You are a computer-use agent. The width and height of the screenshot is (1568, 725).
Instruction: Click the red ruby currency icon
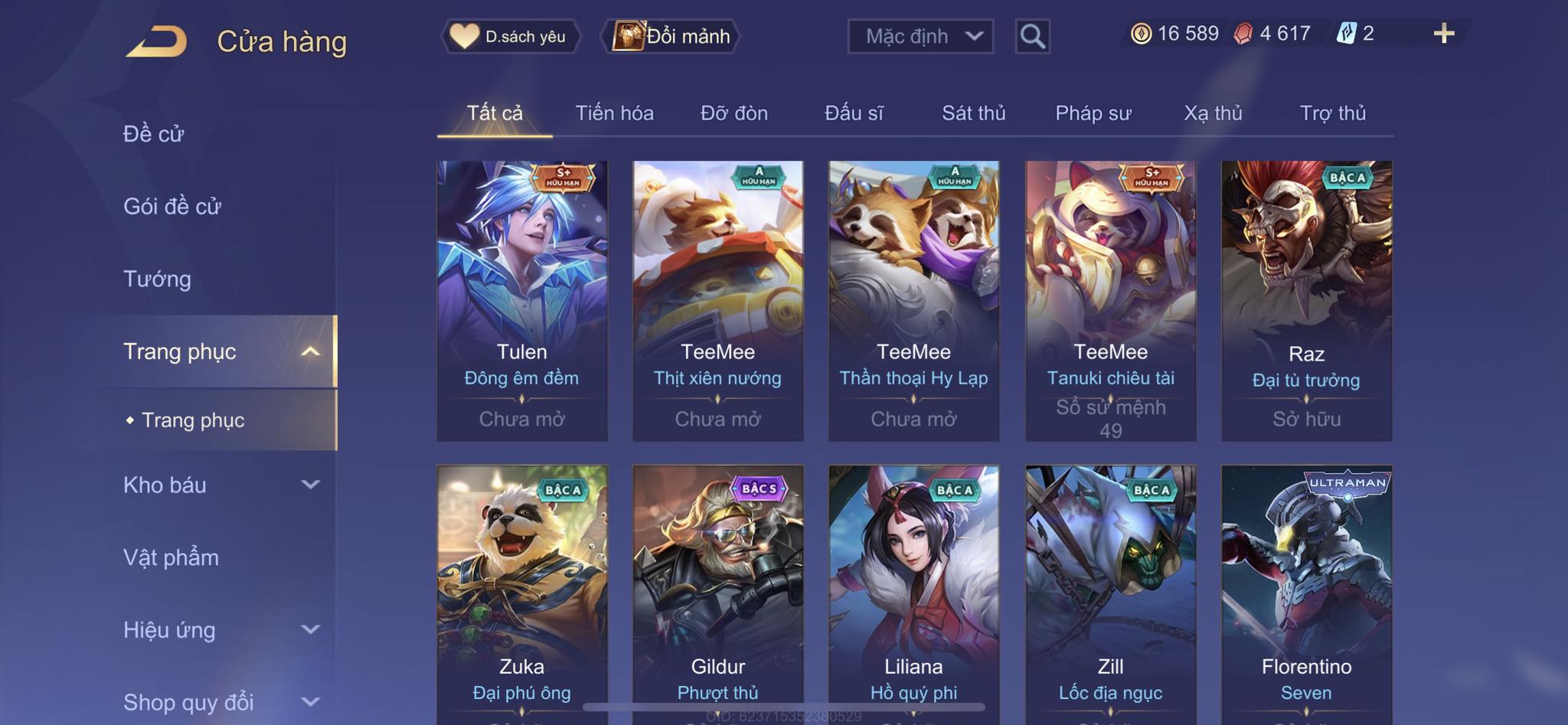coord(1243,34)
